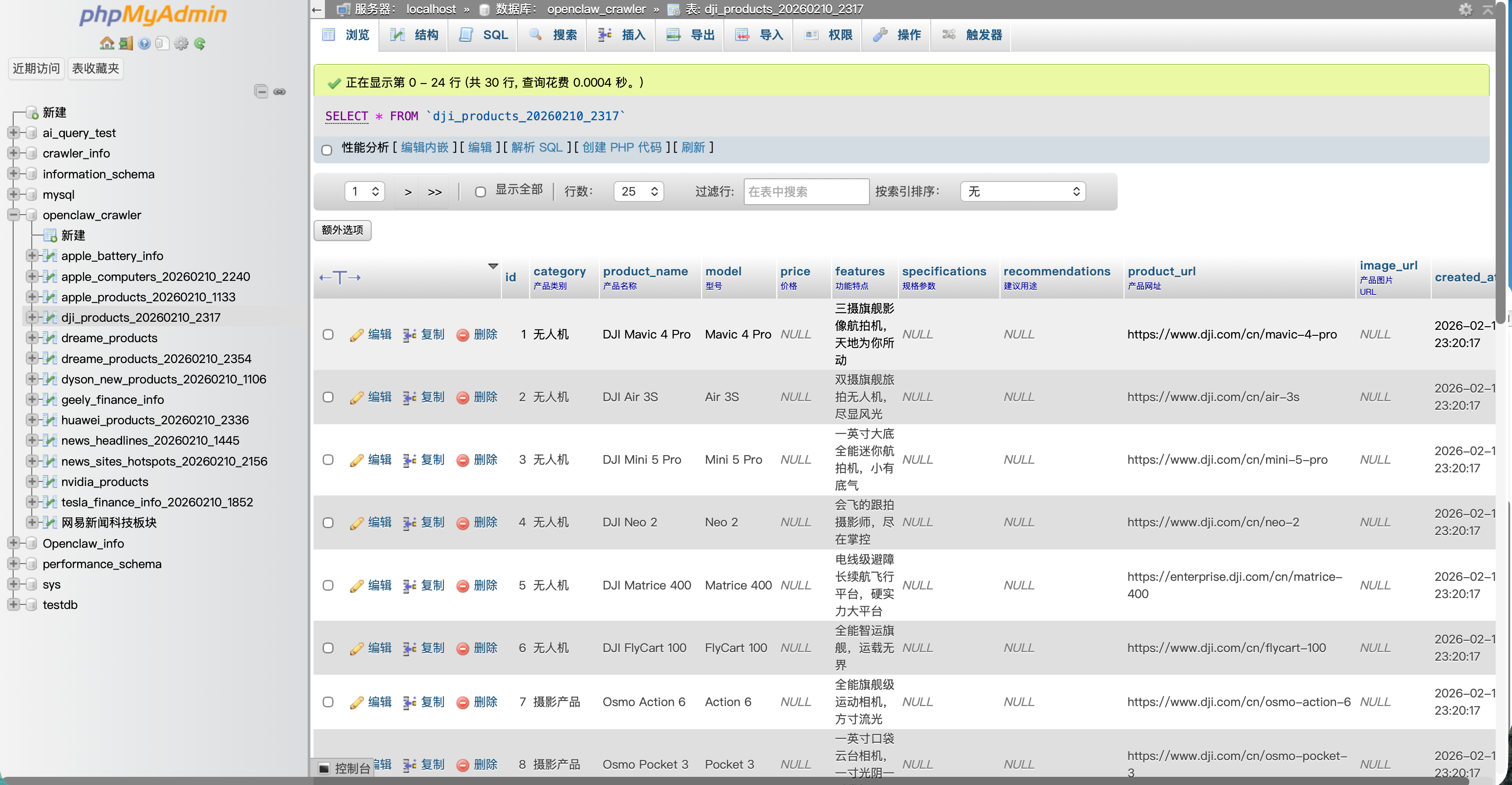Viewport: 1512px width, 785px height.
Task: Click the unlink from main panel icon
Action: [x=280, y=92]
